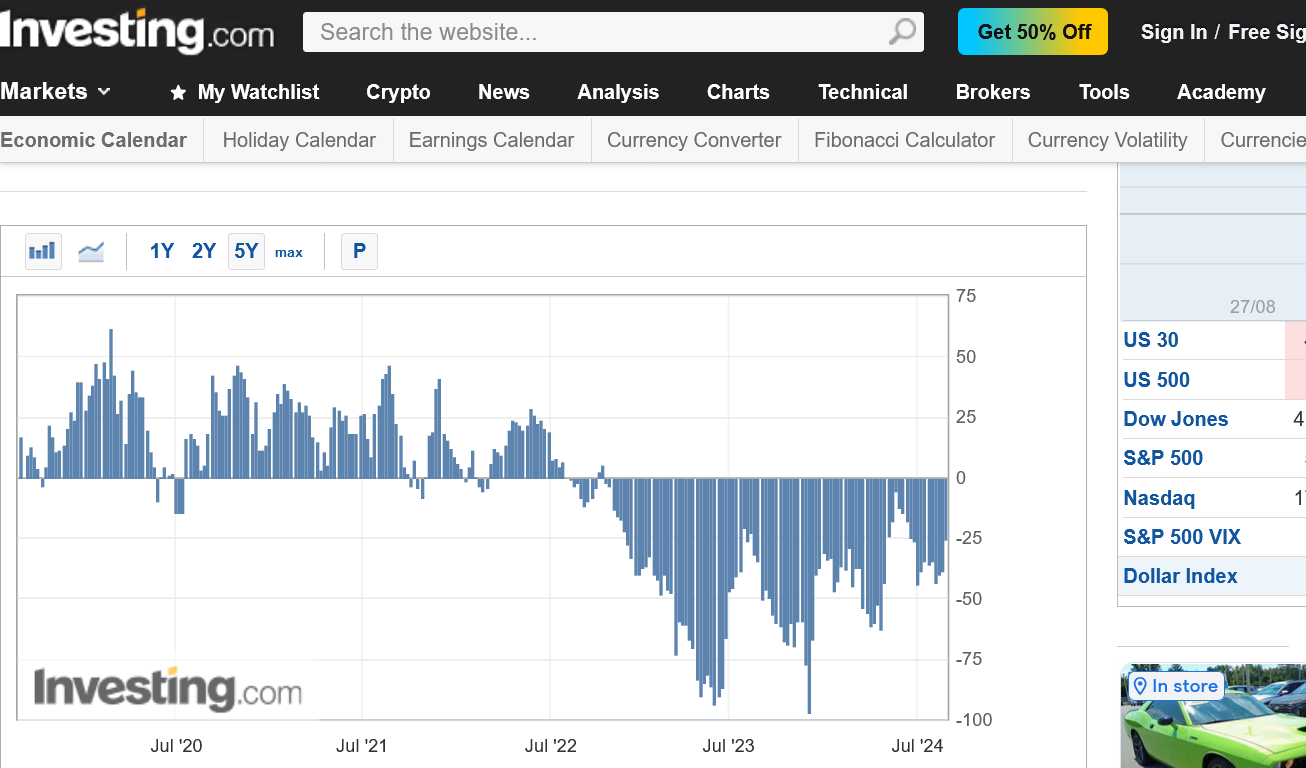The height and width of the screenshot is (768, 1306).
Task: Focus the Search the website field
Action: pos(613,32)
